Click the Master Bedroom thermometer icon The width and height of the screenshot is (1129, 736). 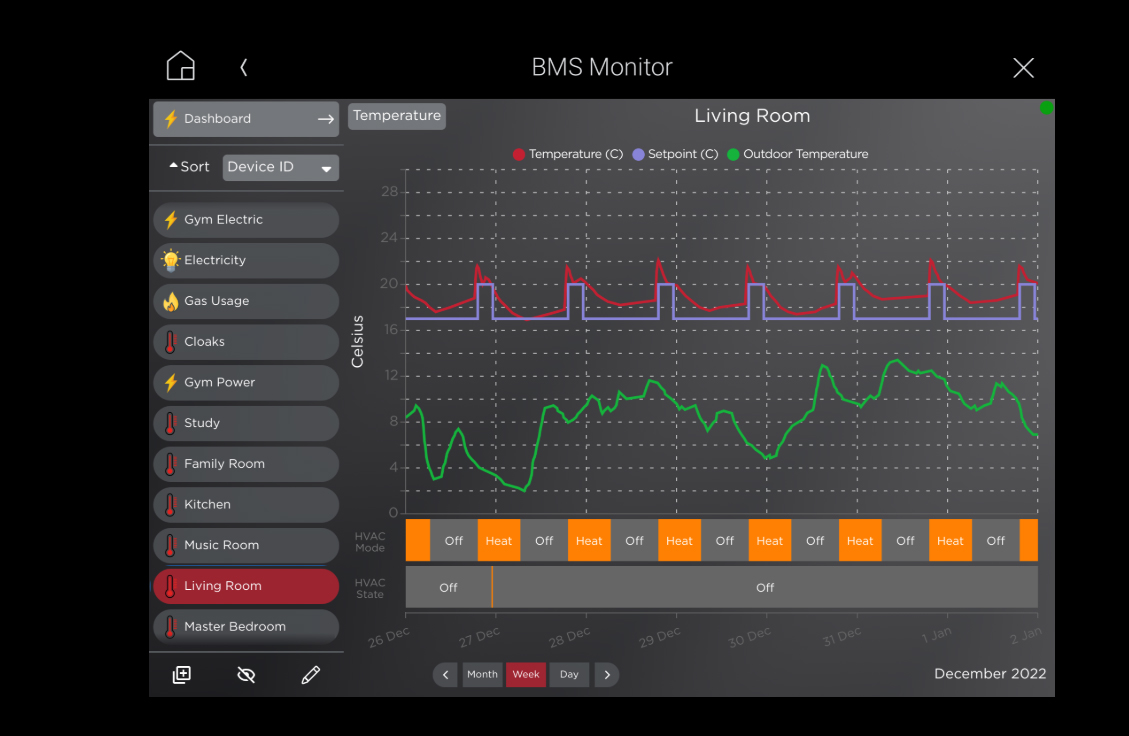171,627
